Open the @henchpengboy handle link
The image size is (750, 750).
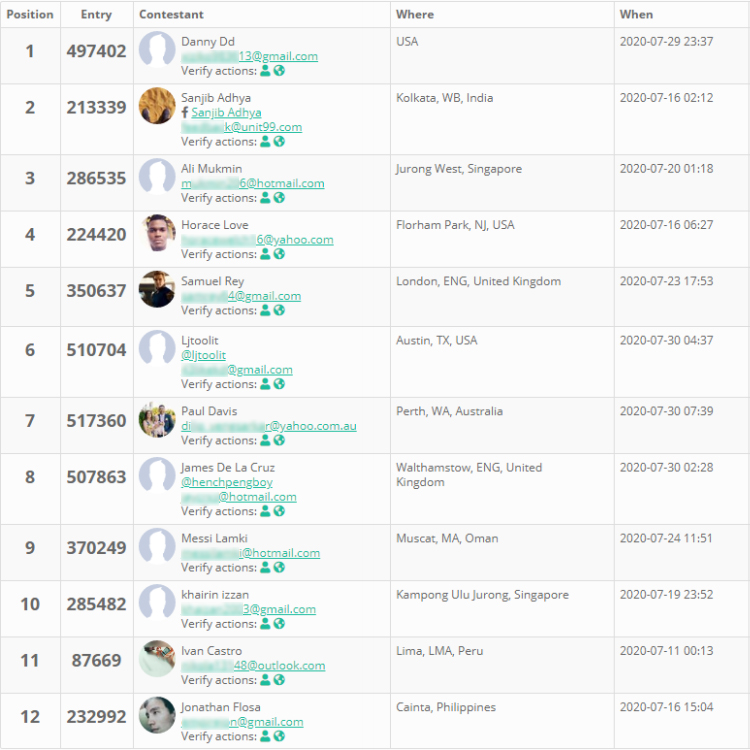click(x=227, y=482)
